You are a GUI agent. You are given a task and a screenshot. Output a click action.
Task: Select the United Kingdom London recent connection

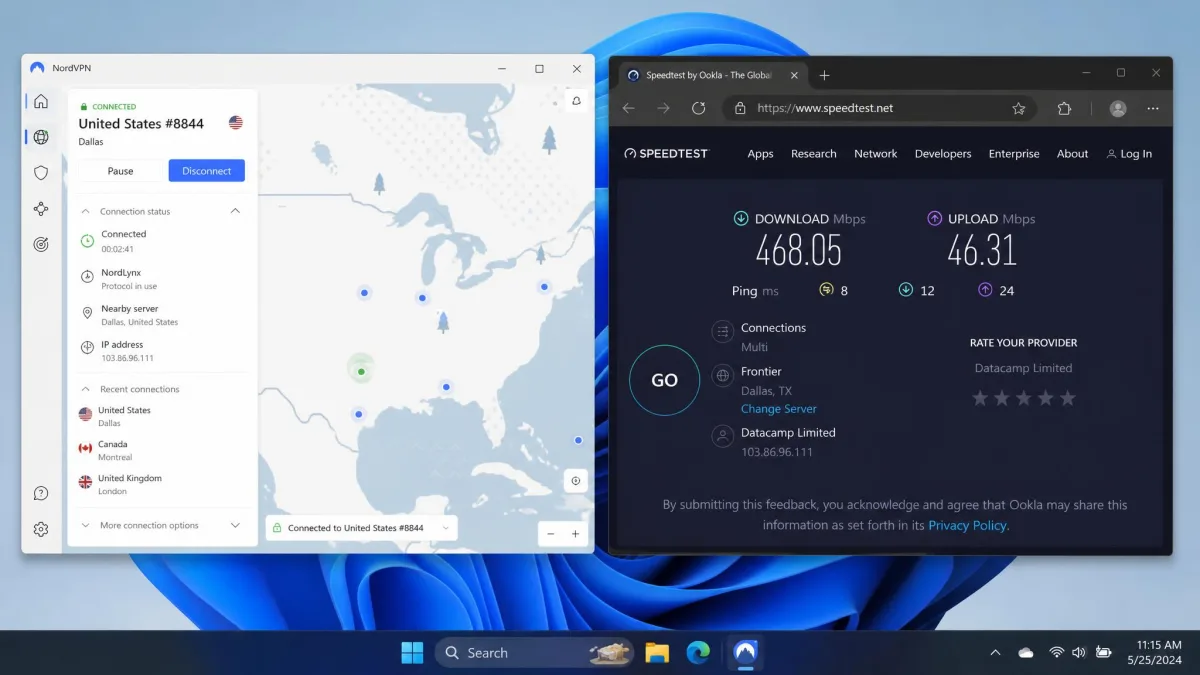tap(162, 484)
